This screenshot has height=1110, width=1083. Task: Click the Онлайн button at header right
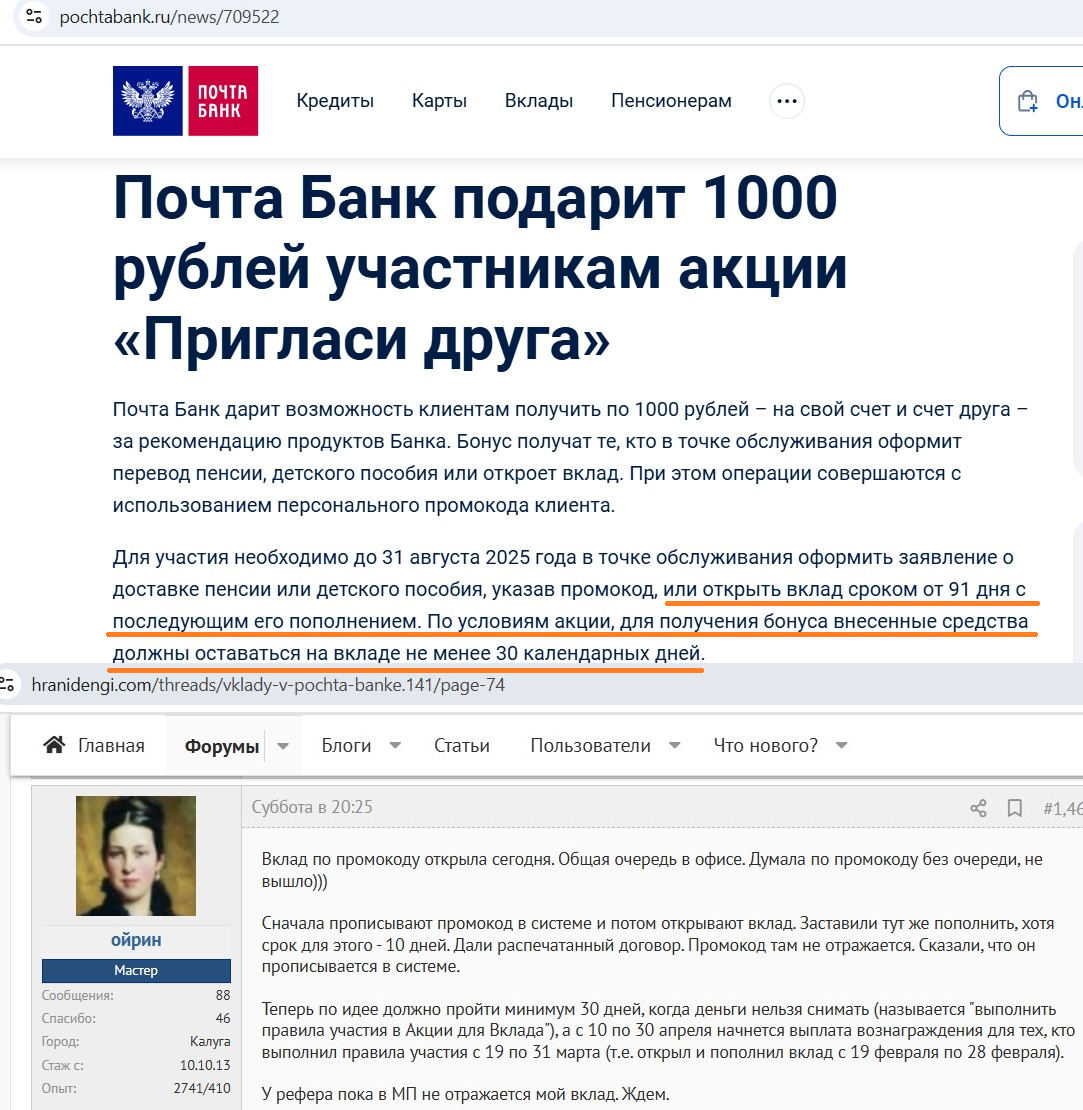(1041, 101)
